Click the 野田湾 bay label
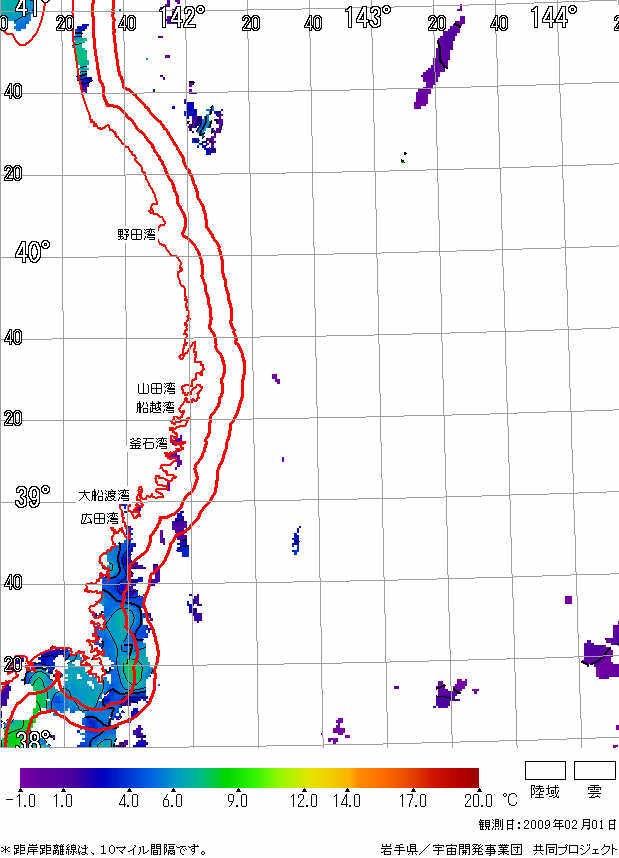Viewport: 619px width, 858px height. [x=136, y=235]
